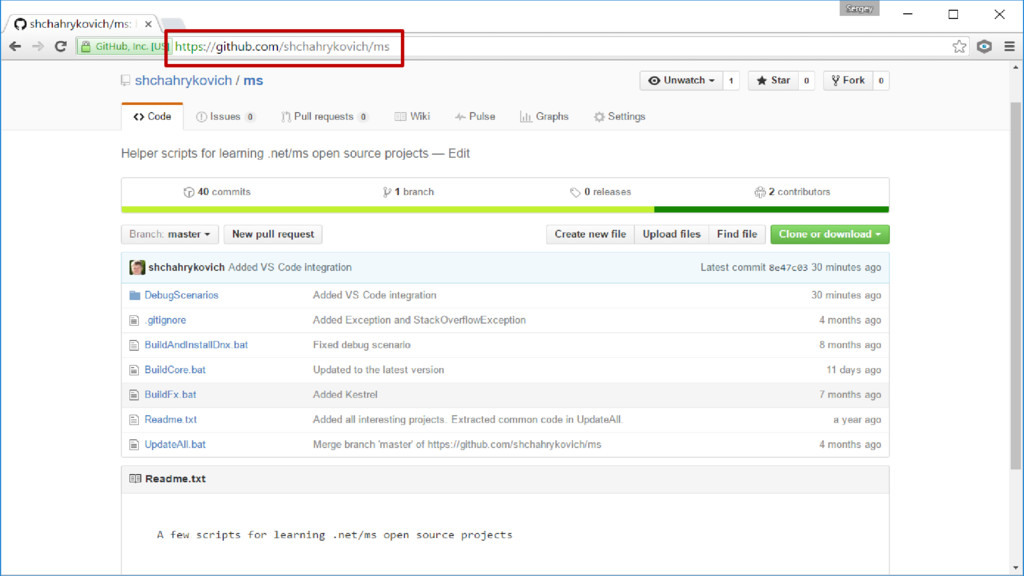View the 1 branch list
This screenshot has width=1024, height=576.
point(408,192)
